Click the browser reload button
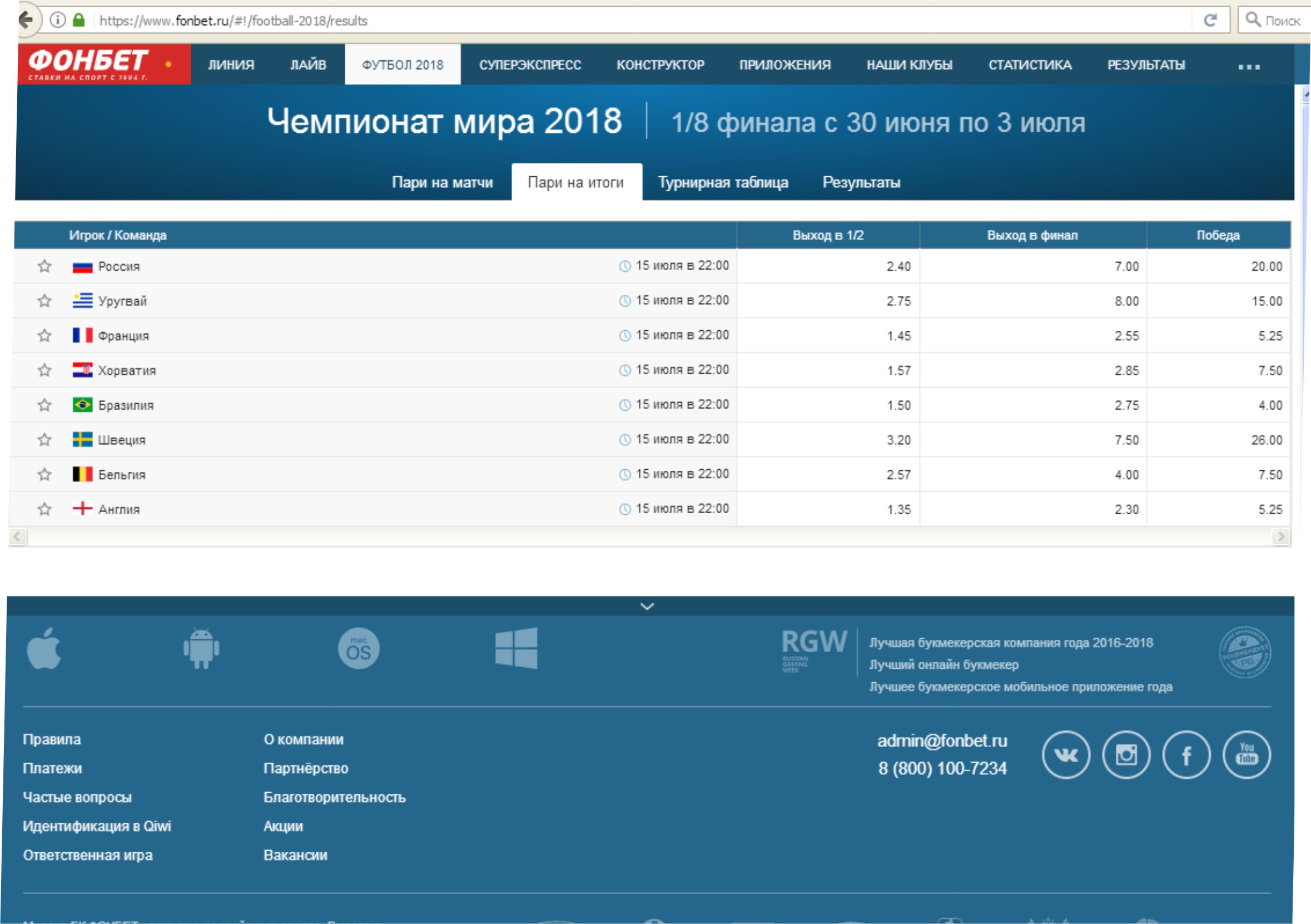 [x=1210, y=21]
